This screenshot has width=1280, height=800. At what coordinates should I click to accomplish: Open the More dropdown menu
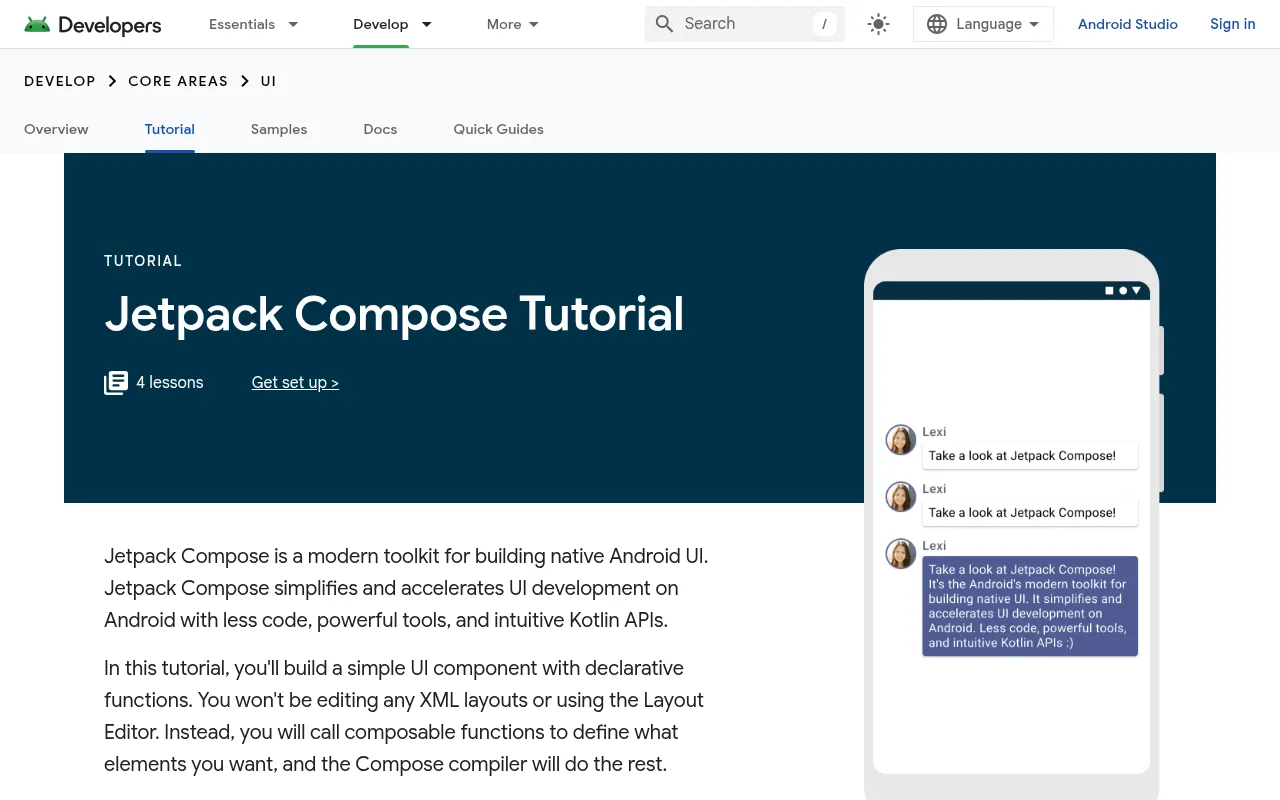pos(512,24)
